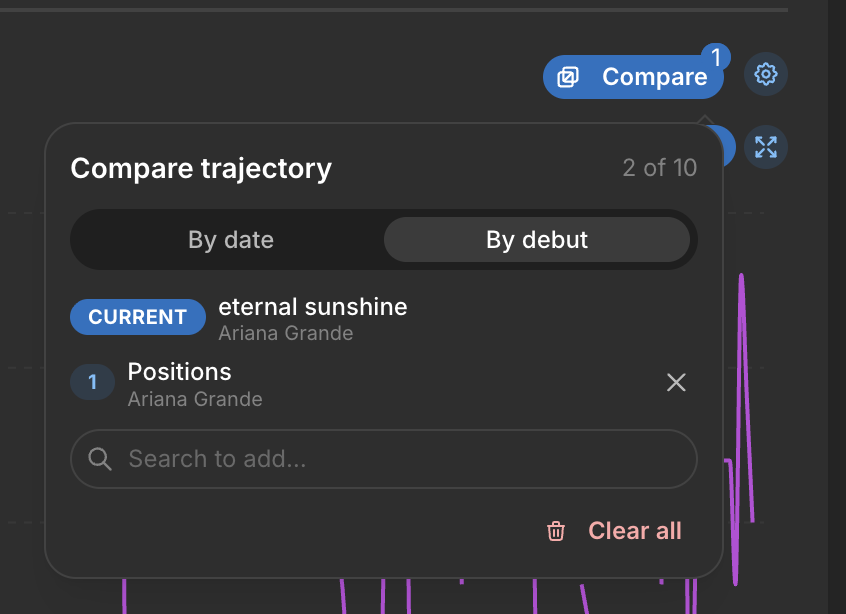The image size is (846, 614).
Task: Click the purple trajectory line peak
Action: pos(741,277)
